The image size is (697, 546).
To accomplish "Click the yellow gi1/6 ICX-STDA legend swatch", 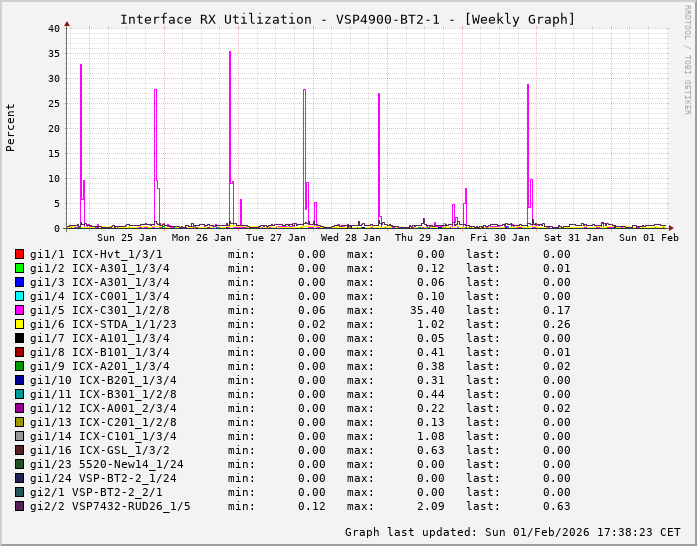I will coord(20,325).
